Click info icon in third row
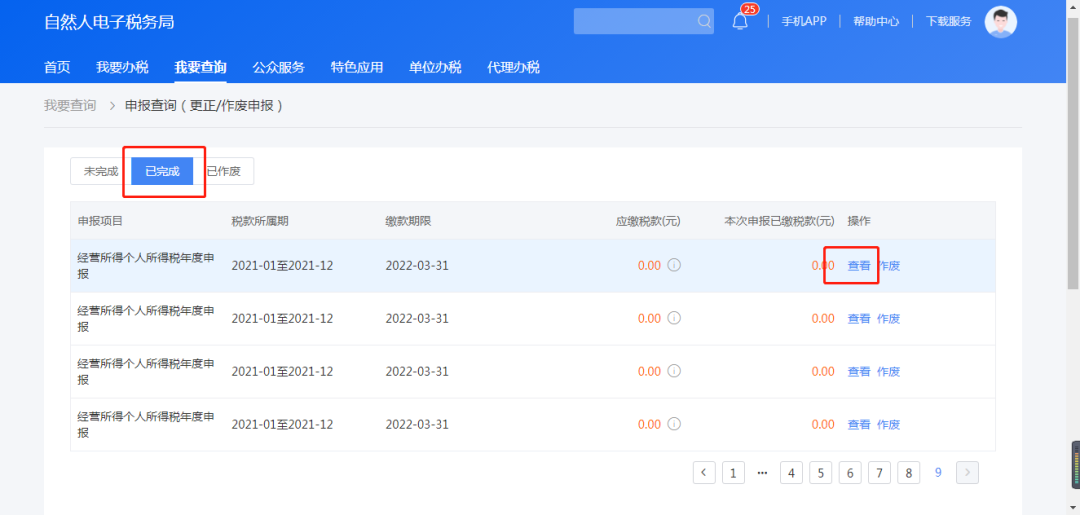 coord(674,371)
